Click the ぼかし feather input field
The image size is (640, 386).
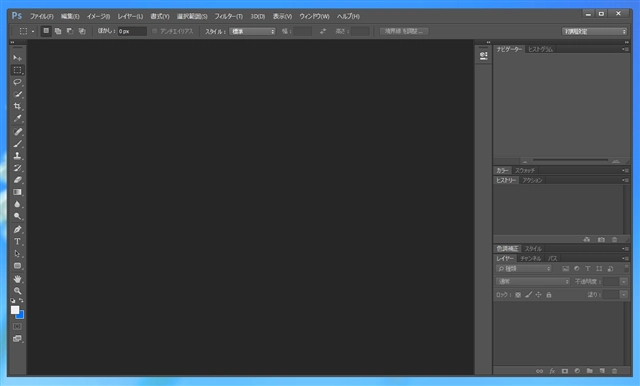coord(132,31)
